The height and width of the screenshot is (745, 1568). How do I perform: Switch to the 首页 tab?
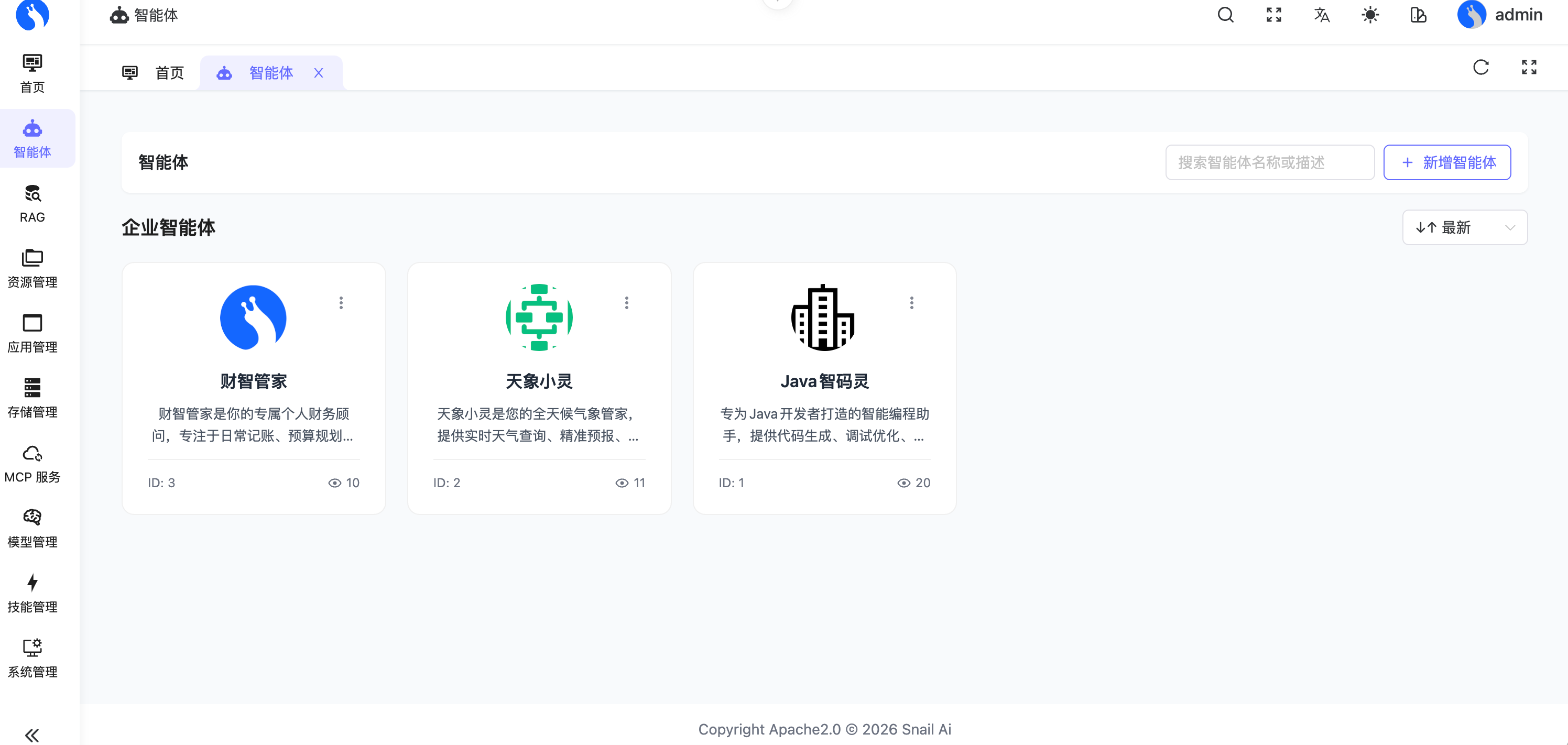[154, 73]
